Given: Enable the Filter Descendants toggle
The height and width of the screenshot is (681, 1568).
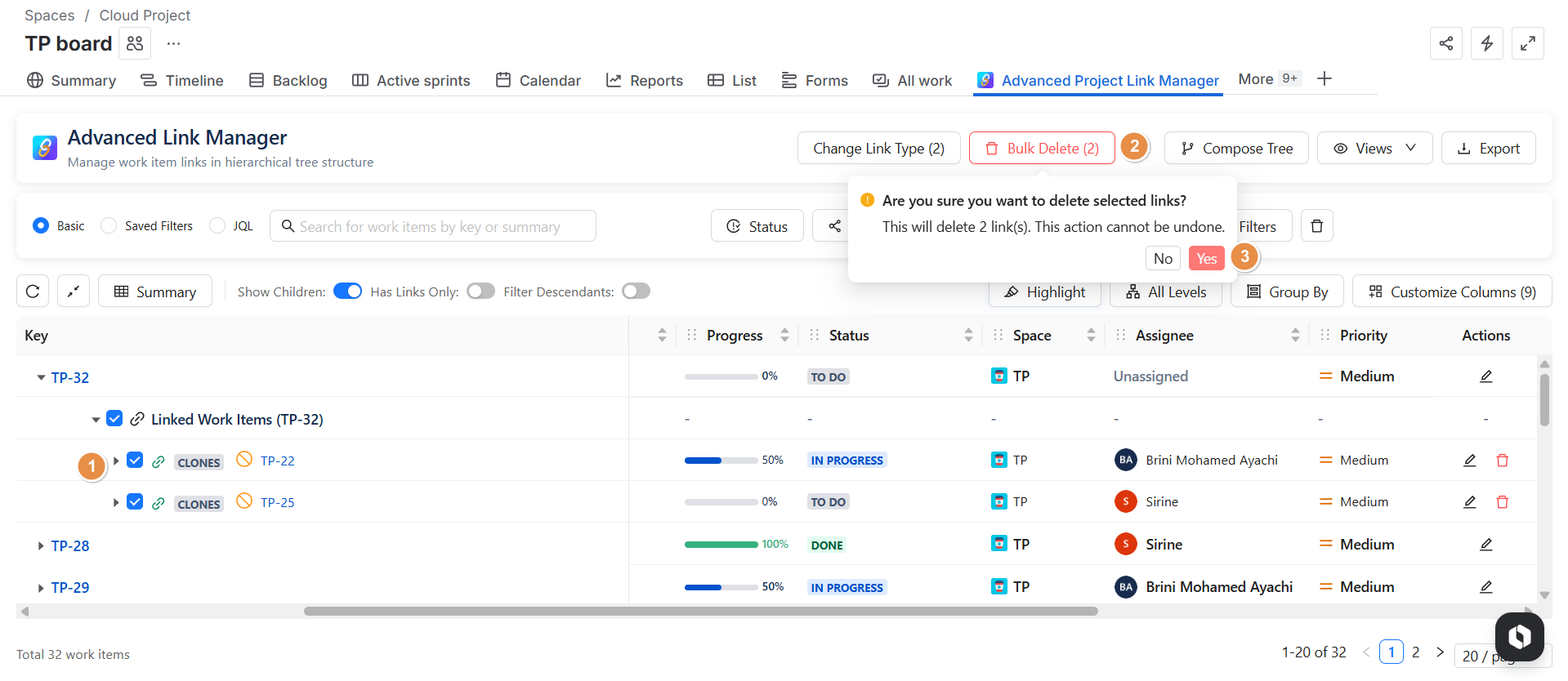Looking at the screenshot, I should pos(636,292).
